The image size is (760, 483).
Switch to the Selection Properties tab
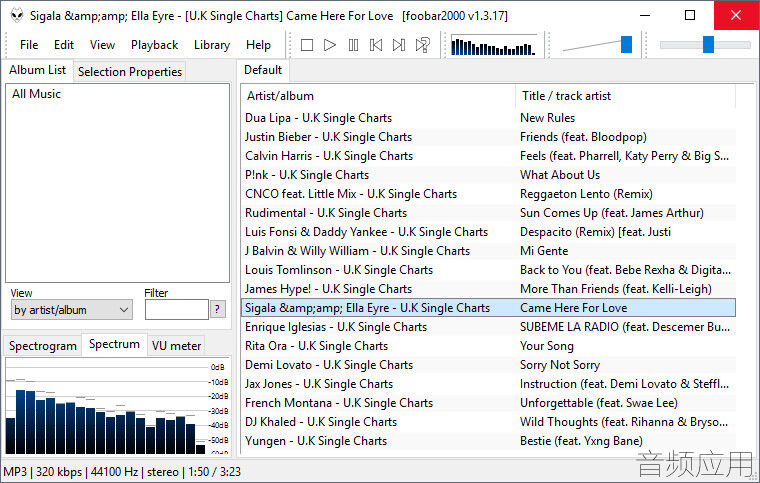coord(129,72)
